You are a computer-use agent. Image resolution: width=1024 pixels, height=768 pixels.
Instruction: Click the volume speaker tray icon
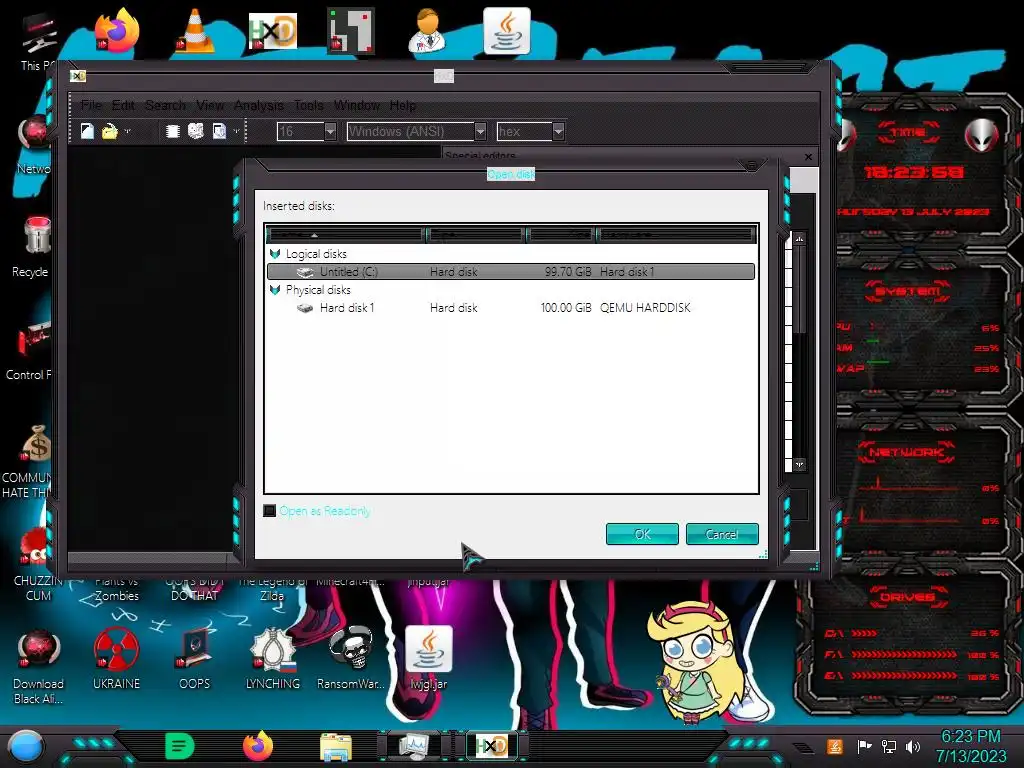(913, 746)
